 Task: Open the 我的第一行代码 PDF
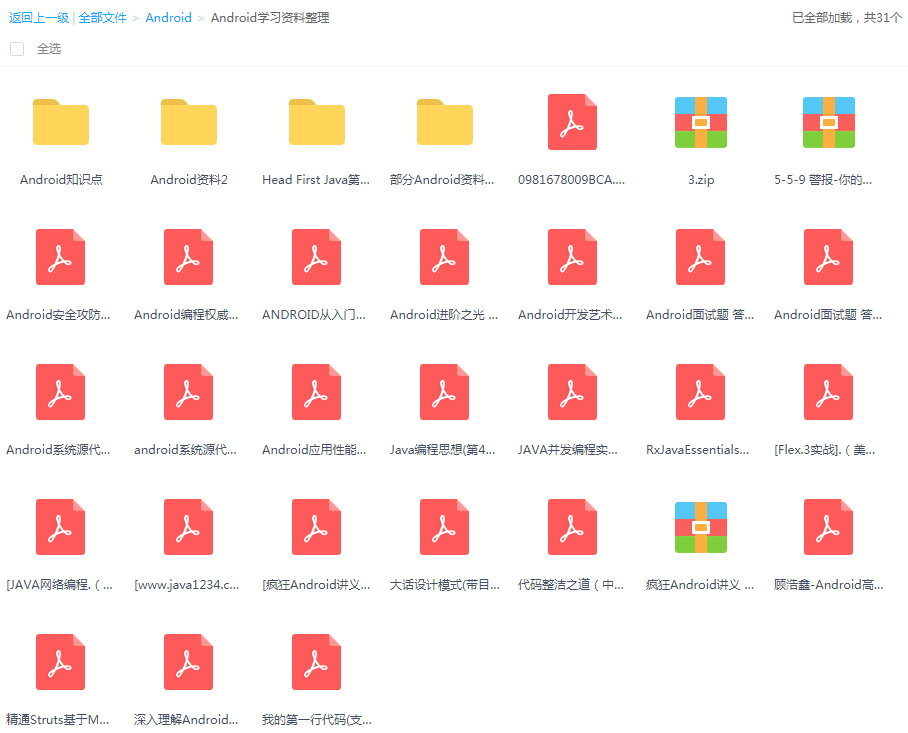tap(316, 662)
